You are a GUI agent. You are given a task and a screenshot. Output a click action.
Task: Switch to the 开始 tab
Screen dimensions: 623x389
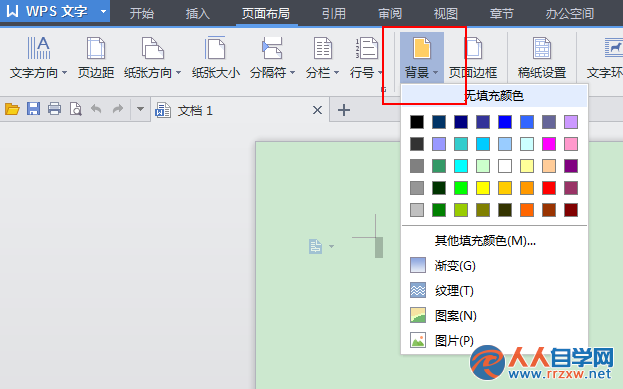tap(141, 14)
